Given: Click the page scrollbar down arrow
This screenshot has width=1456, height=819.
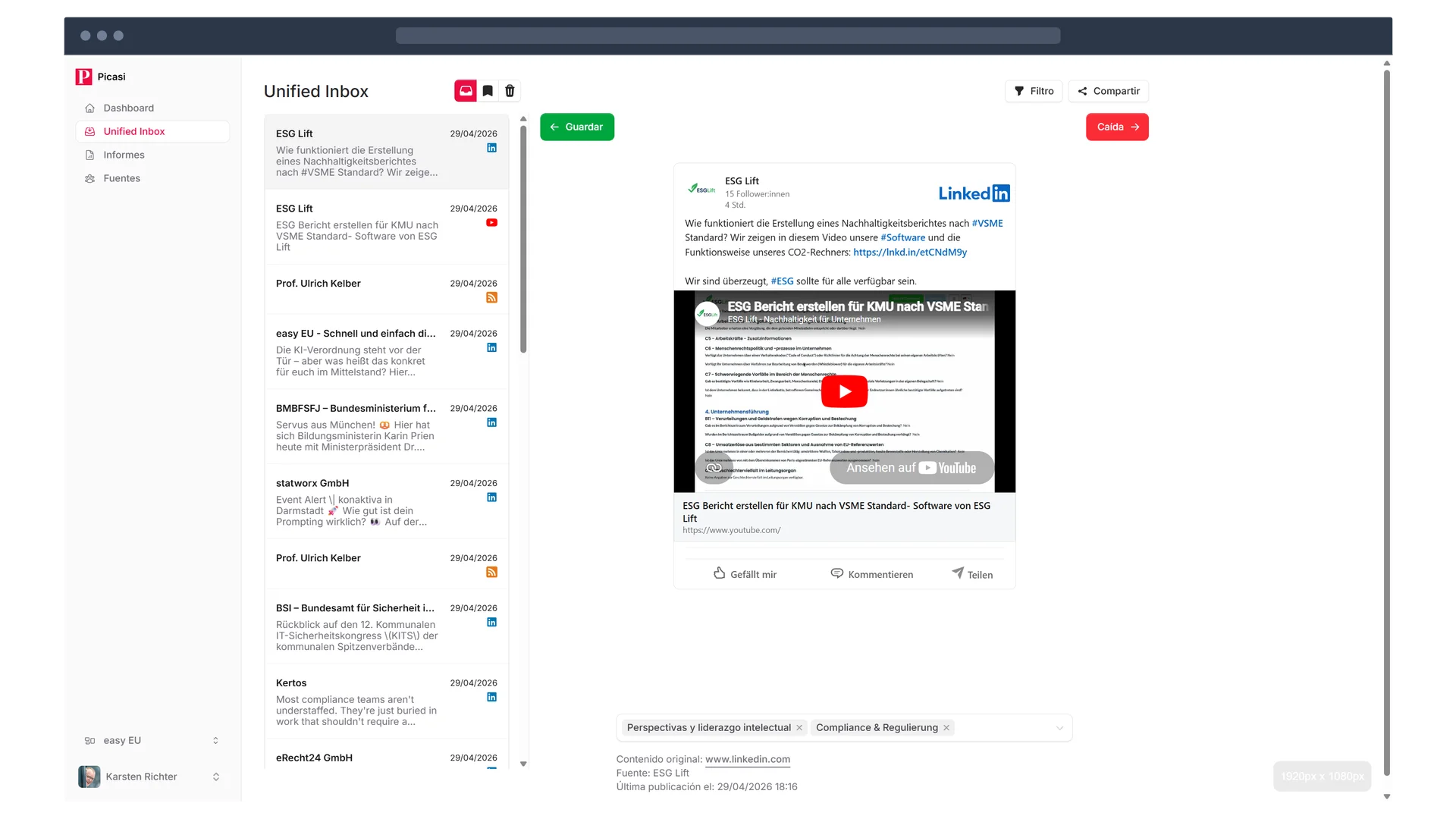Looking at the screenshot, I should click(1387, 796).
